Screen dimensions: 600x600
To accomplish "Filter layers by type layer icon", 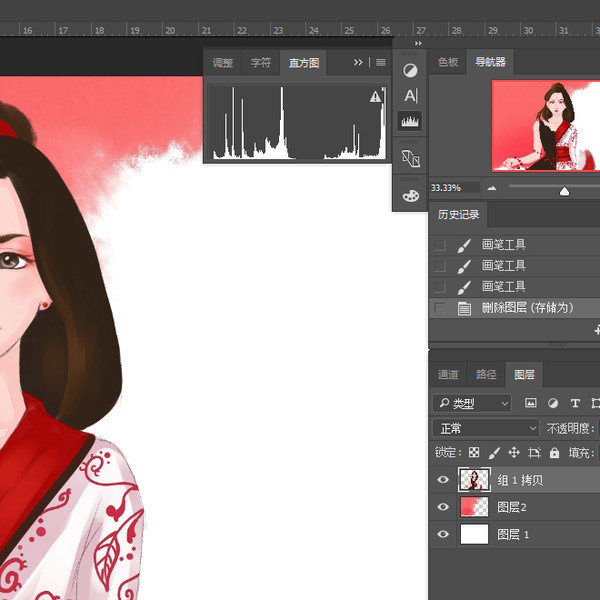I will click(575, 403).
